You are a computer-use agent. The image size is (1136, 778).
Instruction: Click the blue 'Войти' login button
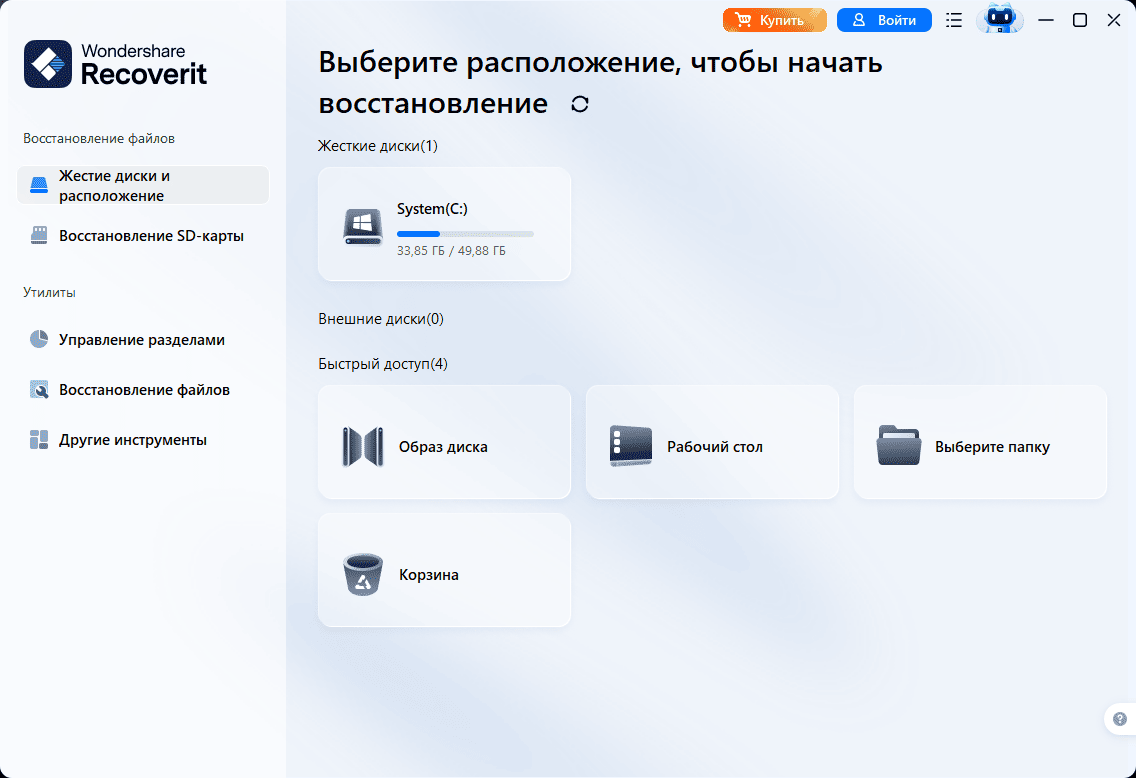tap(884, 20)
